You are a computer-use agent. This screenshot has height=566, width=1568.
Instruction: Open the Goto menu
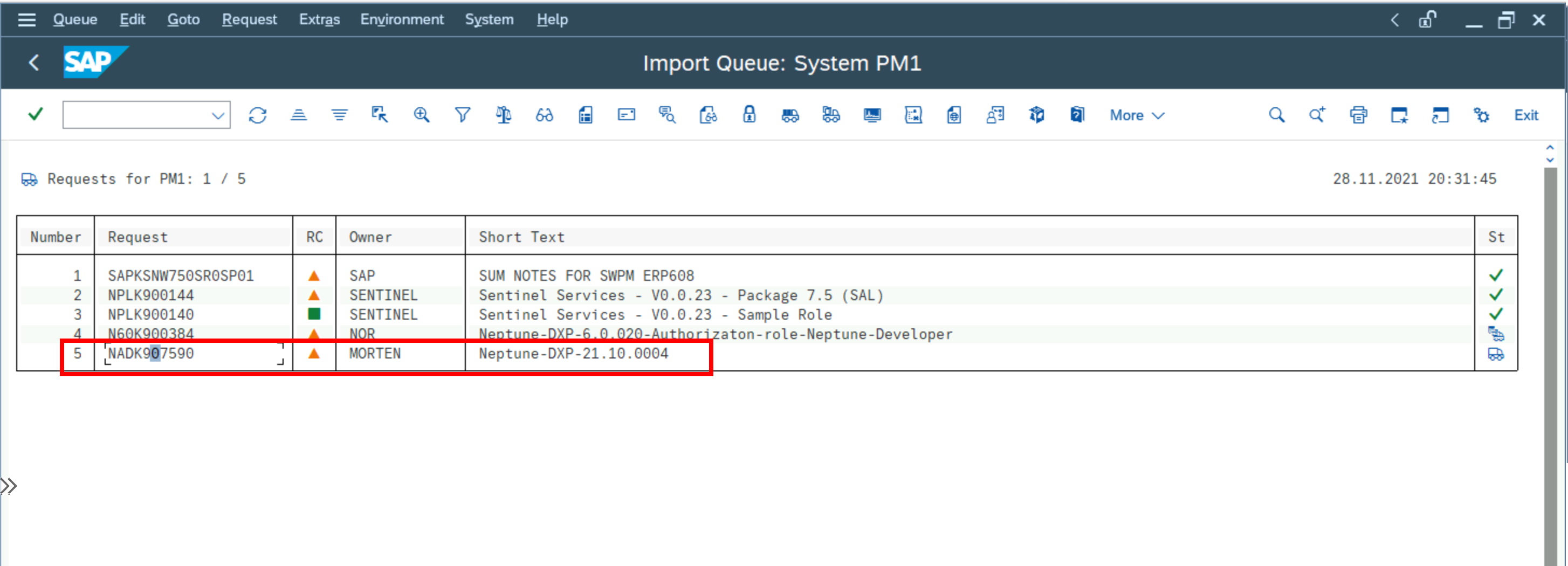(183, 19)
